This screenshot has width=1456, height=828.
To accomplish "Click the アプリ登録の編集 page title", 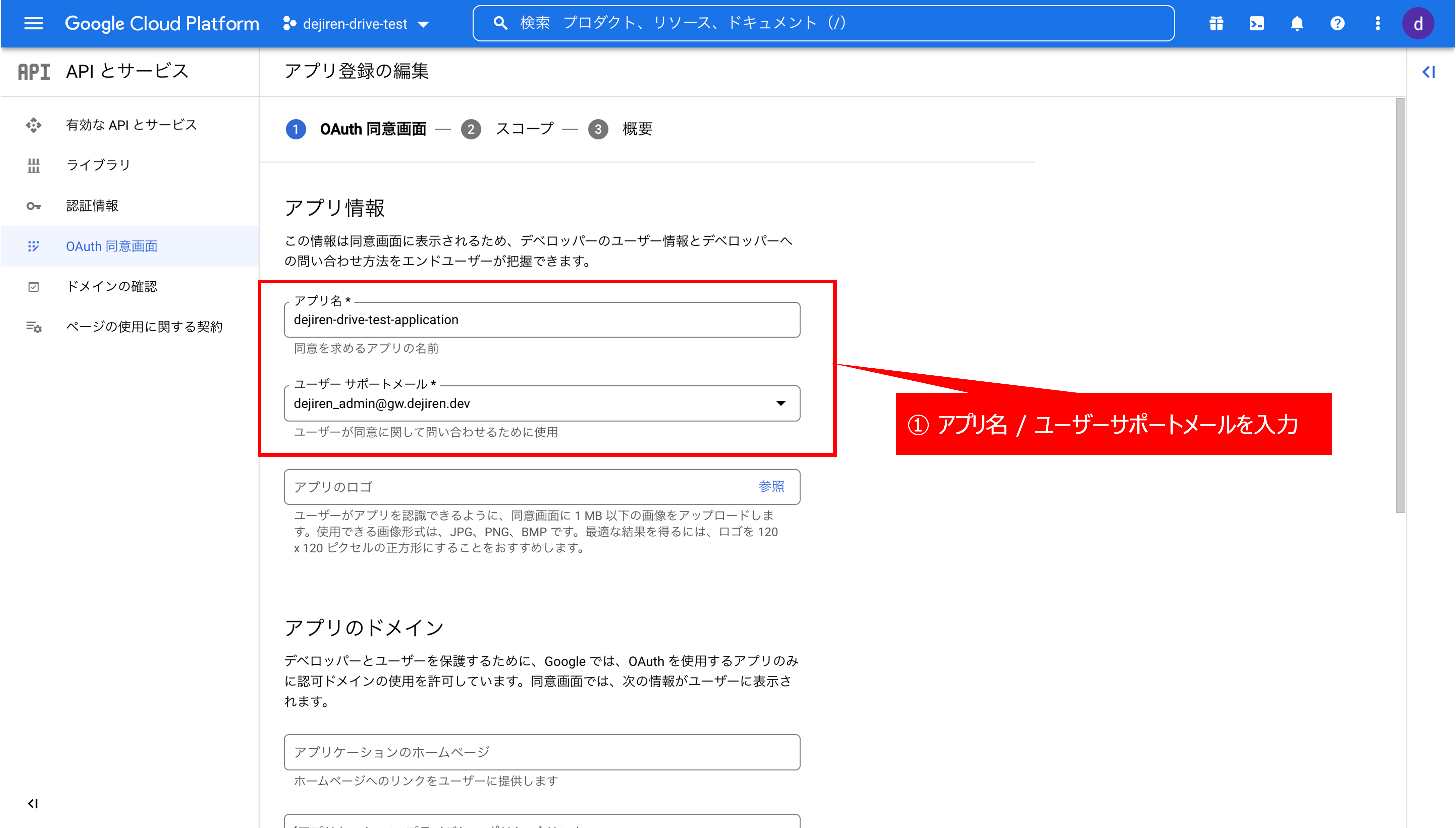I will pyautogui.click(x=356, y=72).
